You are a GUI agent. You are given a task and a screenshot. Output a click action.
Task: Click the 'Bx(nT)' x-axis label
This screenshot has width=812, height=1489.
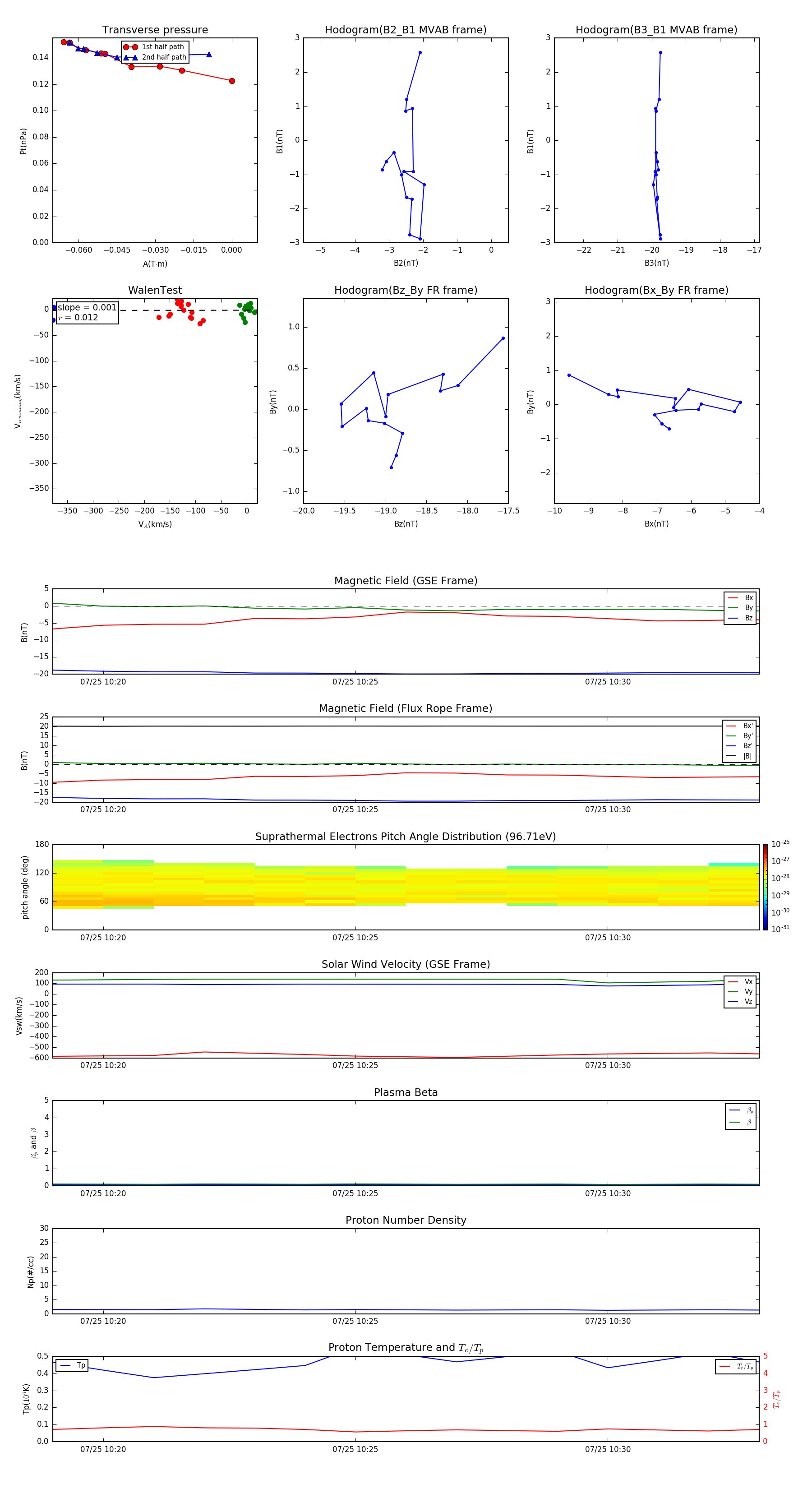(656, 524)
